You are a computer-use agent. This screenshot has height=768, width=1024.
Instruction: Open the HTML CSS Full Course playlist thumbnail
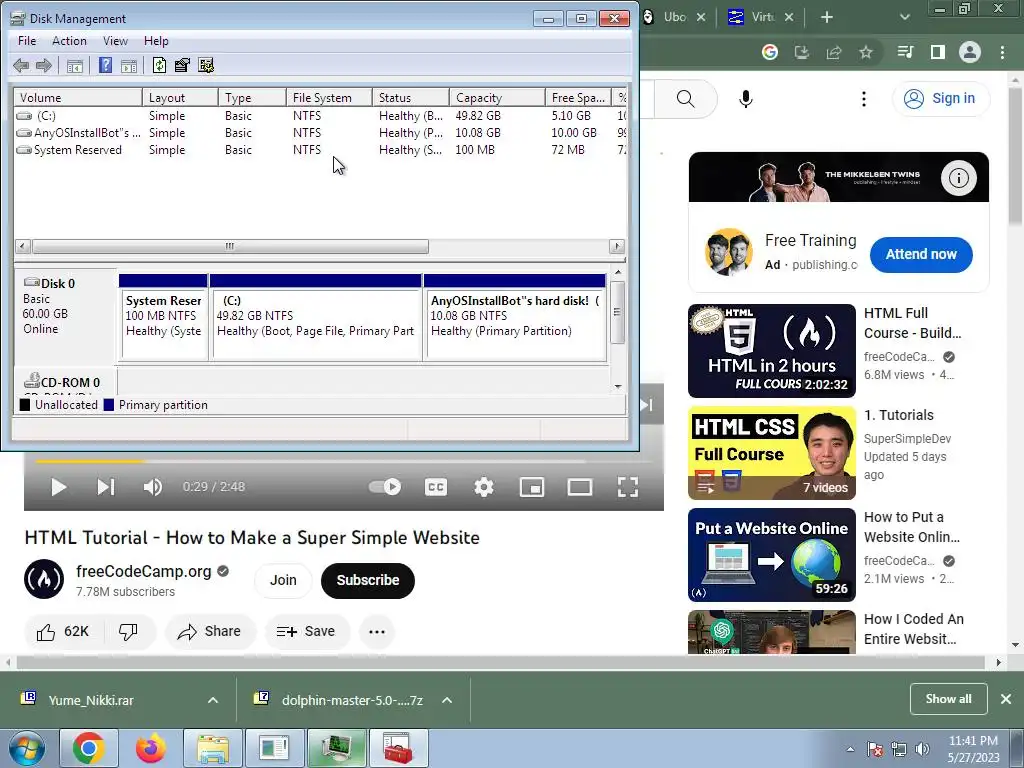(x=772, y=453)
